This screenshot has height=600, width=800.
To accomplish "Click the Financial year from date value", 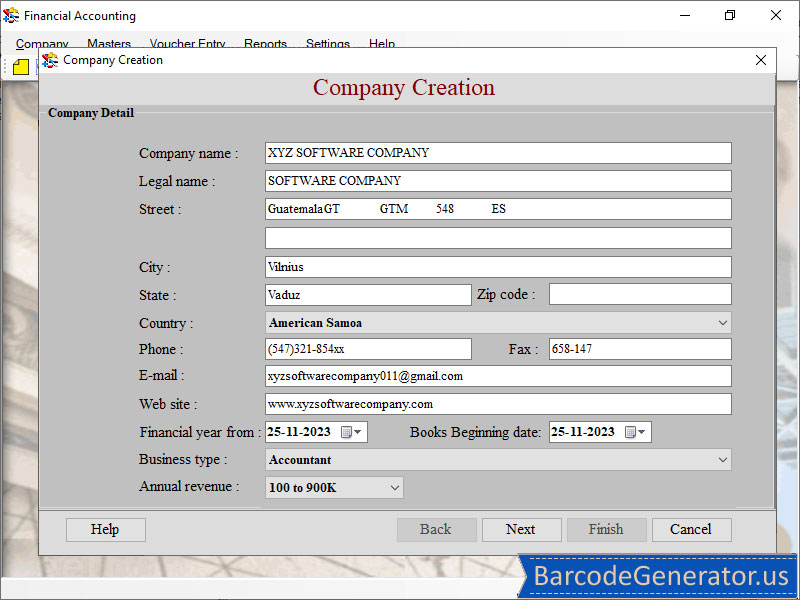I will (x=299, y=432).
